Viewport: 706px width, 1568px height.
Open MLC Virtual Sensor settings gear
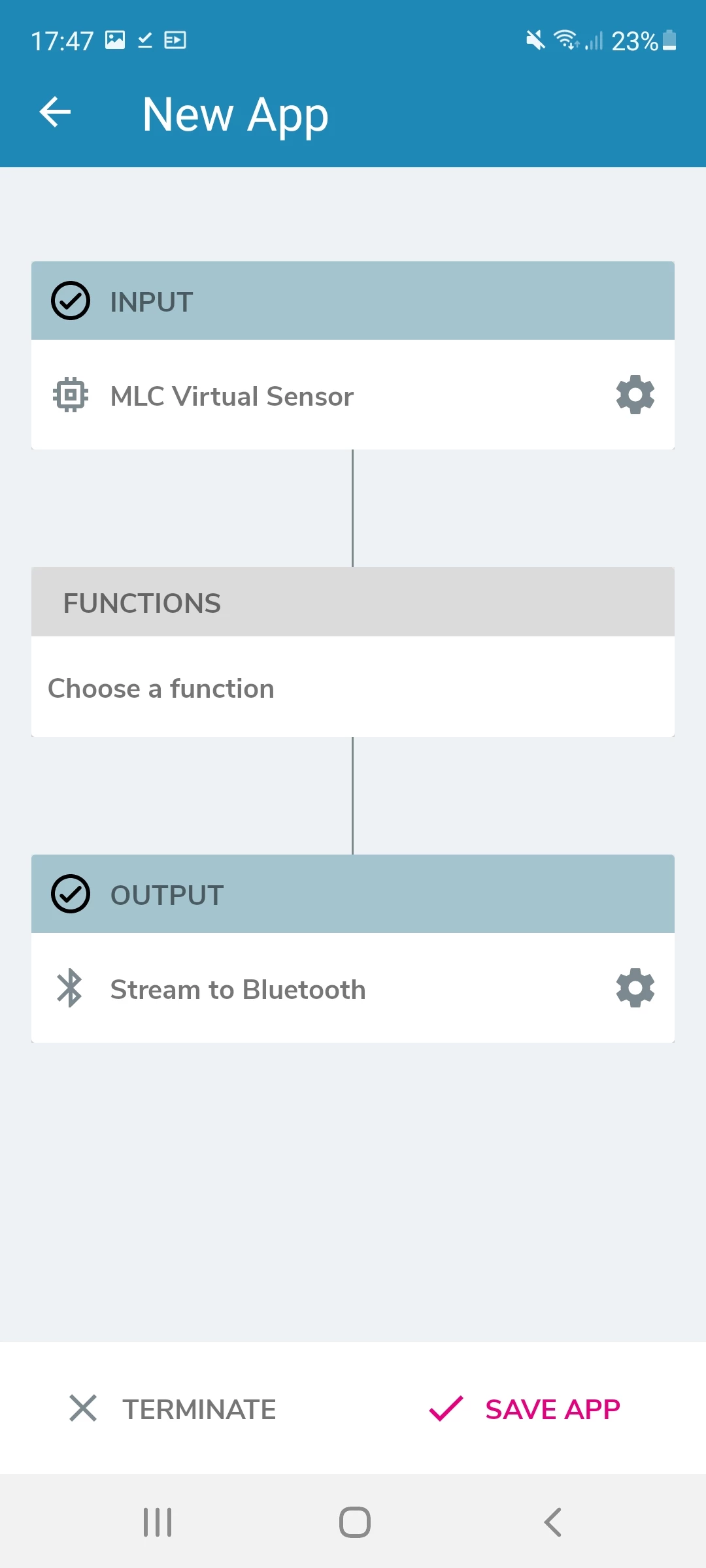pos(635,395)
